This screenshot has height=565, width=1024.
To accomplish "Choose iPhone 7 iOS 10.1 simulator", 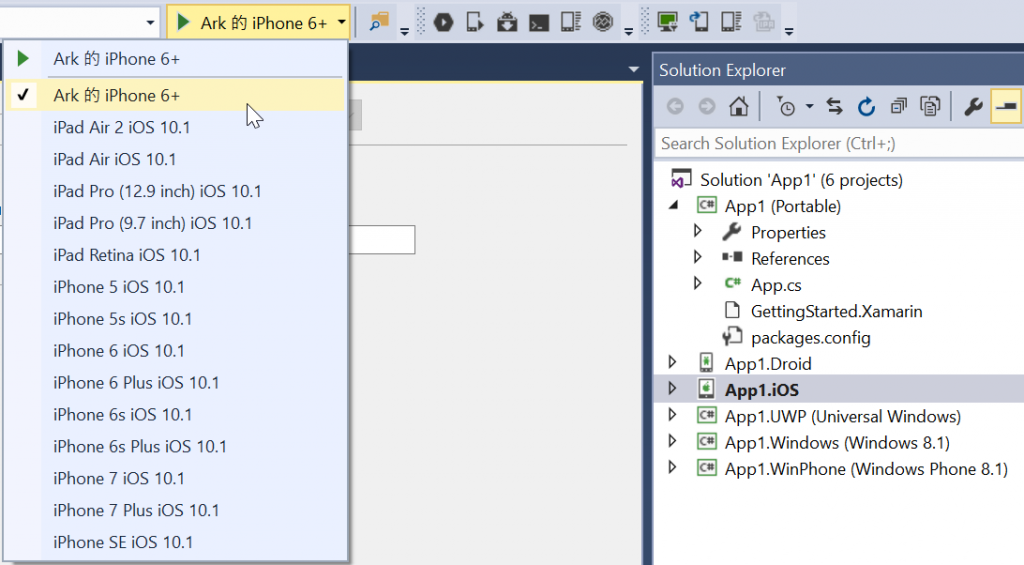I will click(176, 479).
